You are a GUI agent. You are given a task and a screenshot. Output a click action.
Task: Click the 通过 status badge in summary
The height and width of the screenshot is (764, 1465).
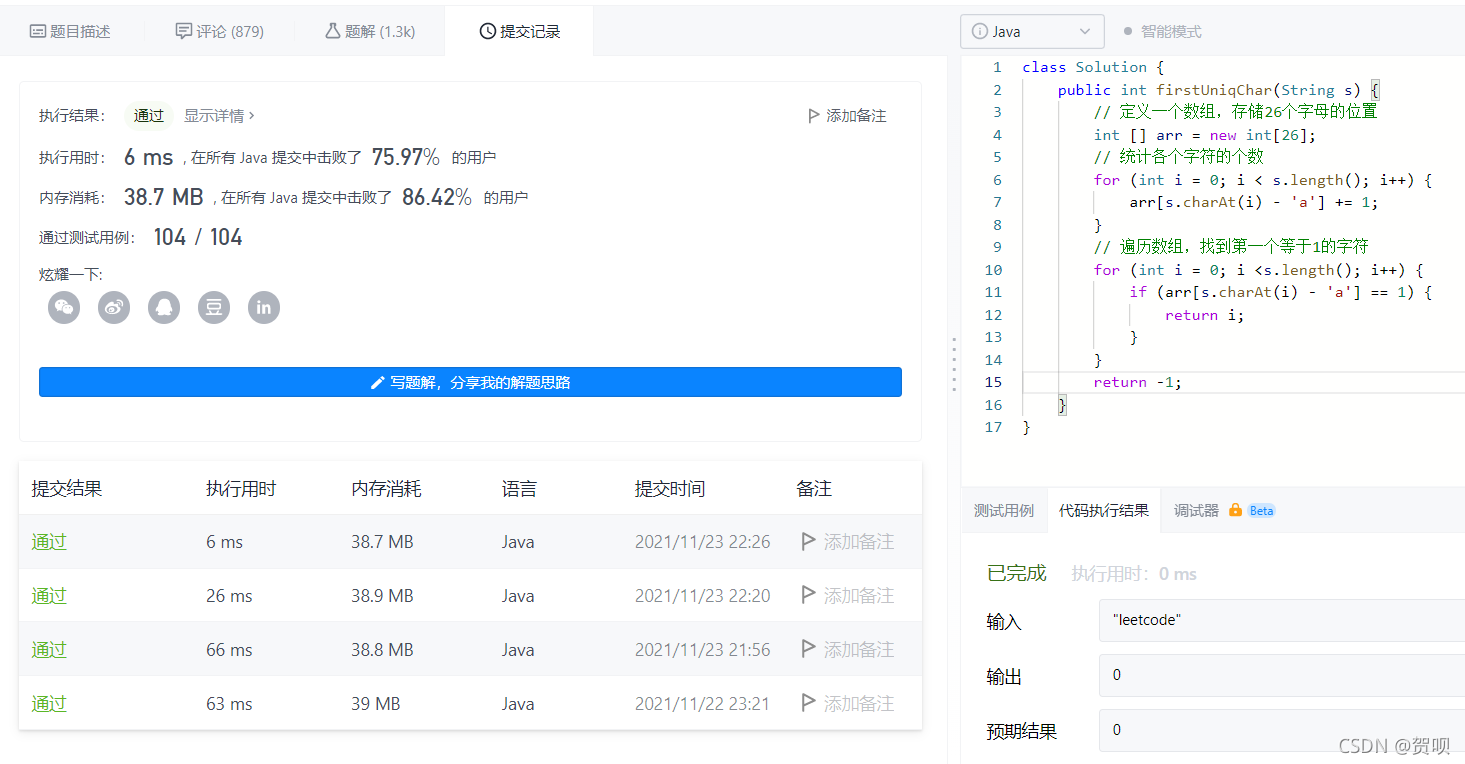click(x=149, y=116)
